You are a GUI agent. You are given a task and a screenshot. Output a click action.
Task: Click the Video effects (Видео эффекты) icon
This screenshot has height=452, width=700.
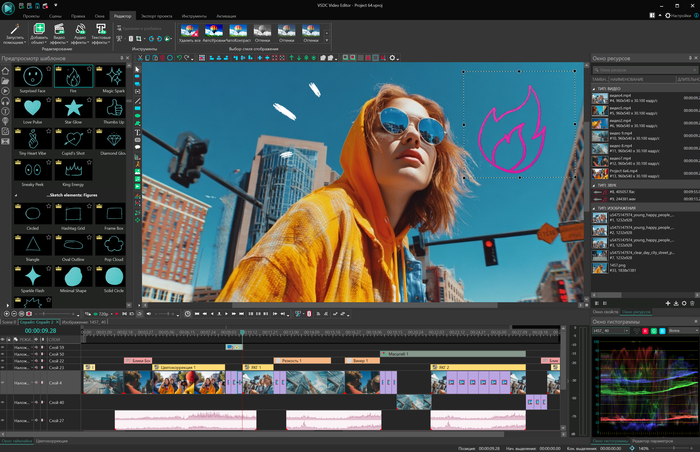(x=59, y=33)
